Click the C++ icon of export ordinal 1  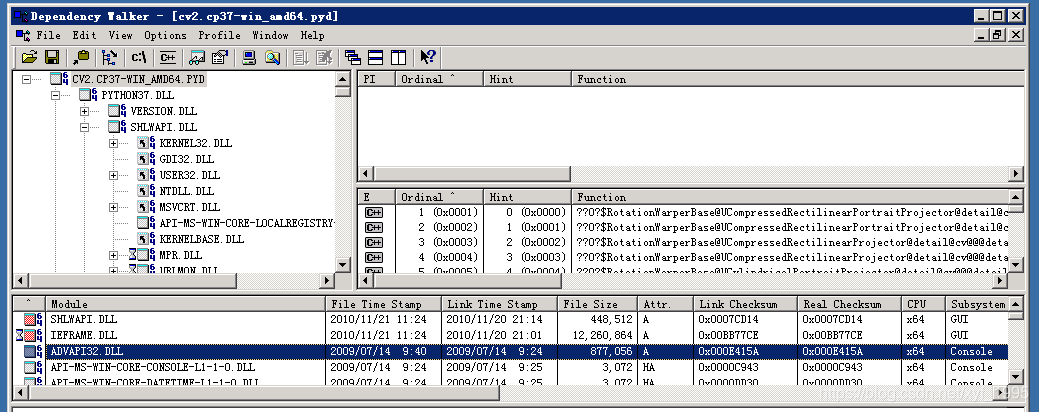(x=374, y=213)
